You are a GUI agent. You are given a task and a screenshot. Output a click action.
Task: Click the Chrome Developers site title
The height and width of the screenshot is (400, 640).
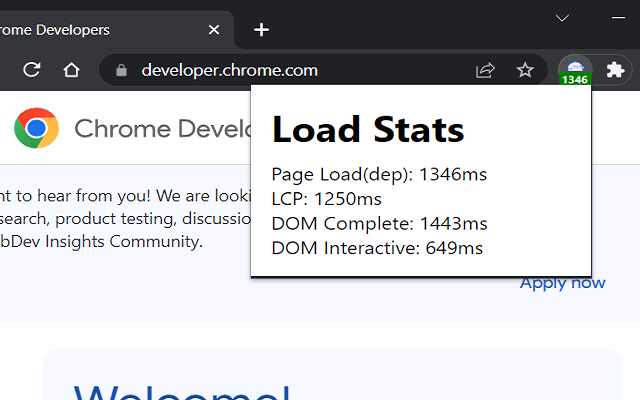162,129
